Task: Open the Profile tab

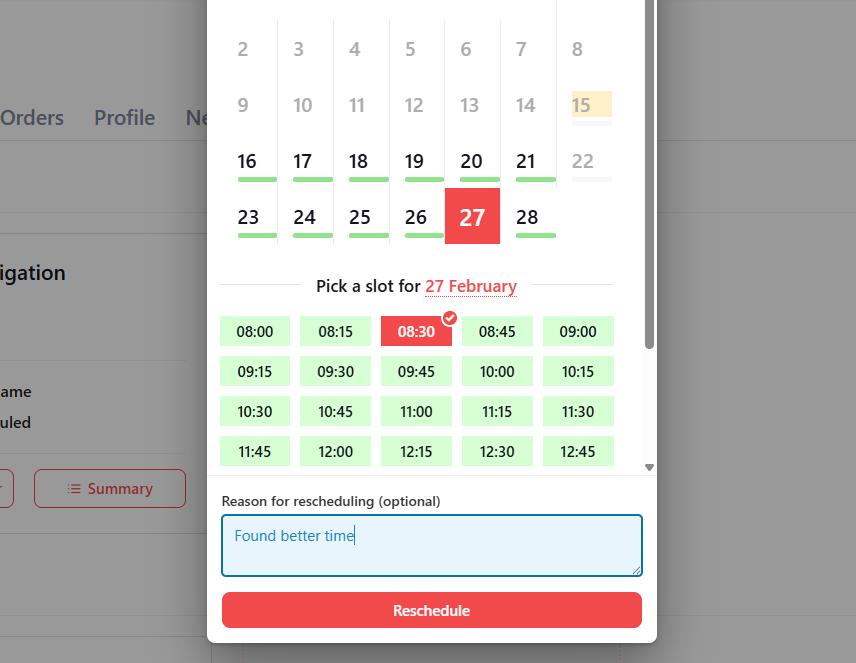Action: (125, 118)
